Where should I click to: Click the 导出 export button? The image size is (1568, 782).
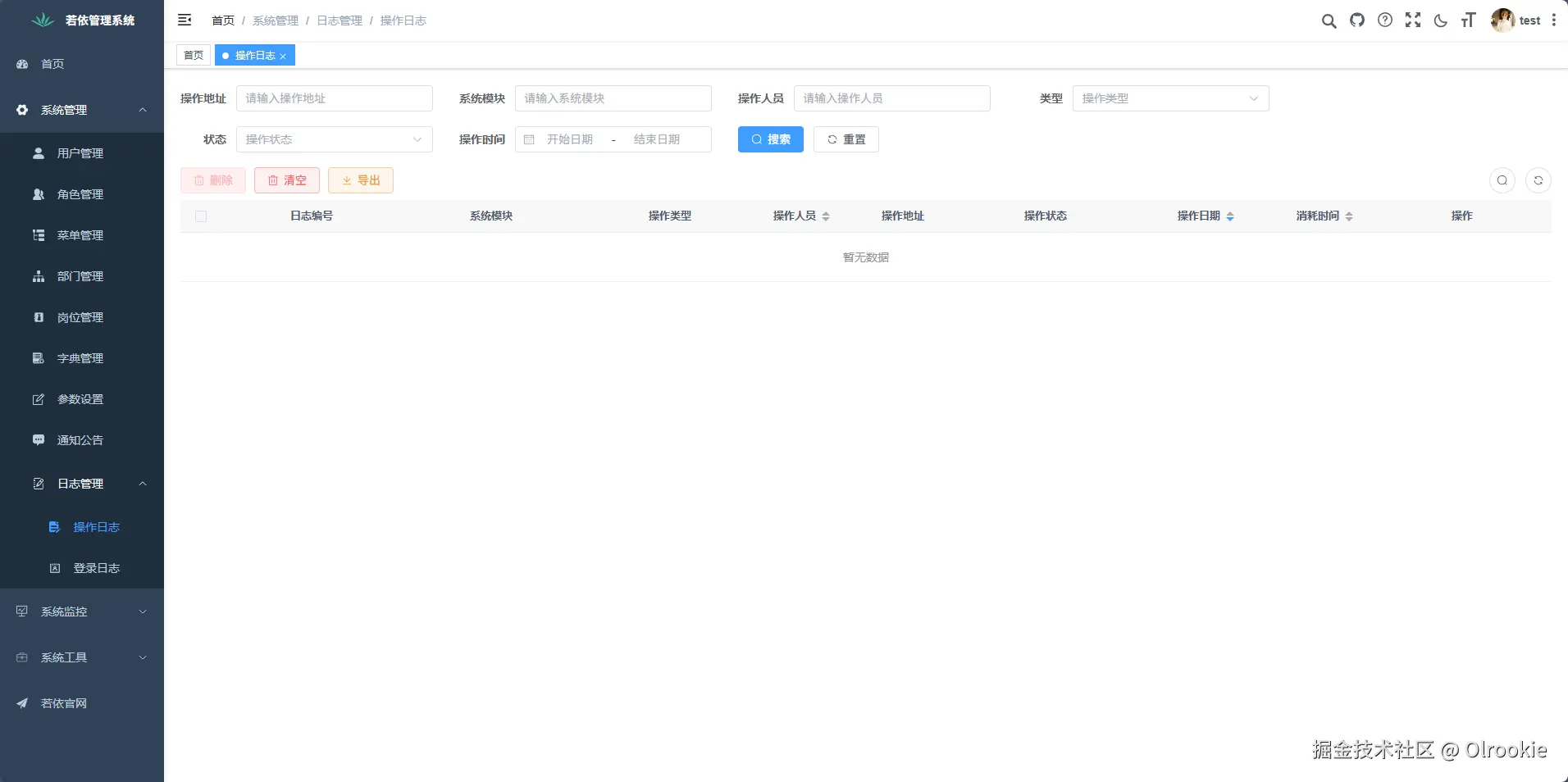click(360, 180)
